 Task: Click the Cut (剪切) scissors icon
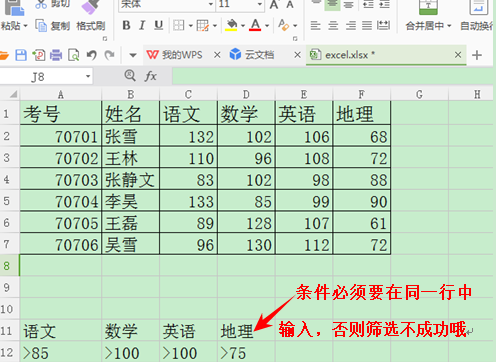41,4
